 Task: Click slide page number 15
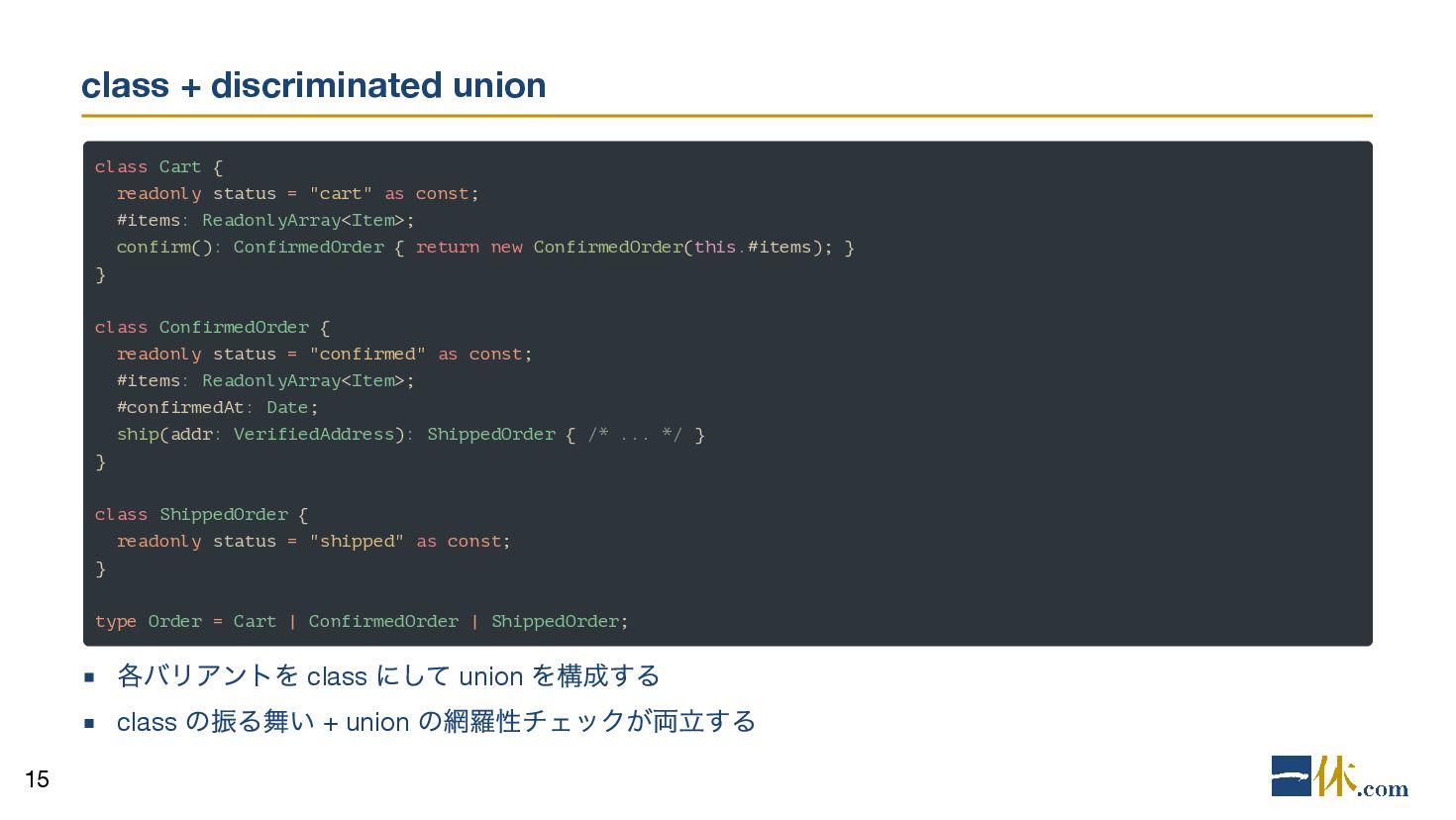tap(37, 779)
